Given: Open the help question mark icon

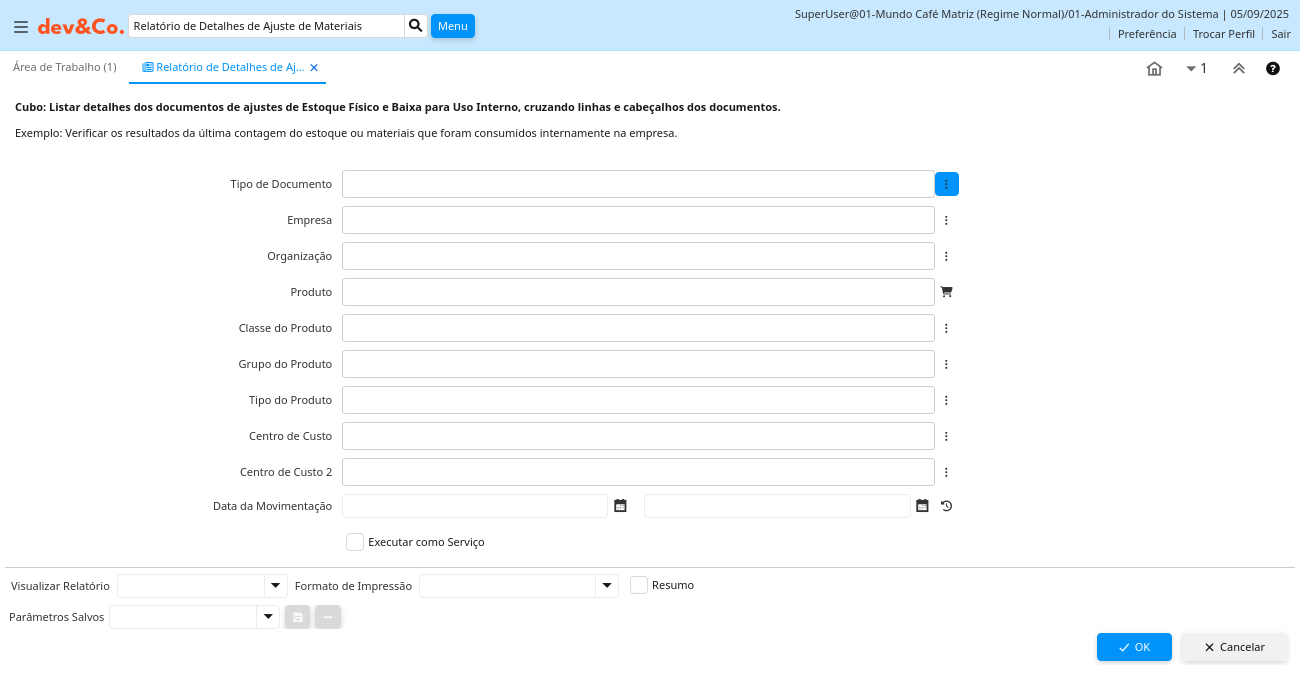Looking at the screenshot, I should click(x=1272, y=69).
